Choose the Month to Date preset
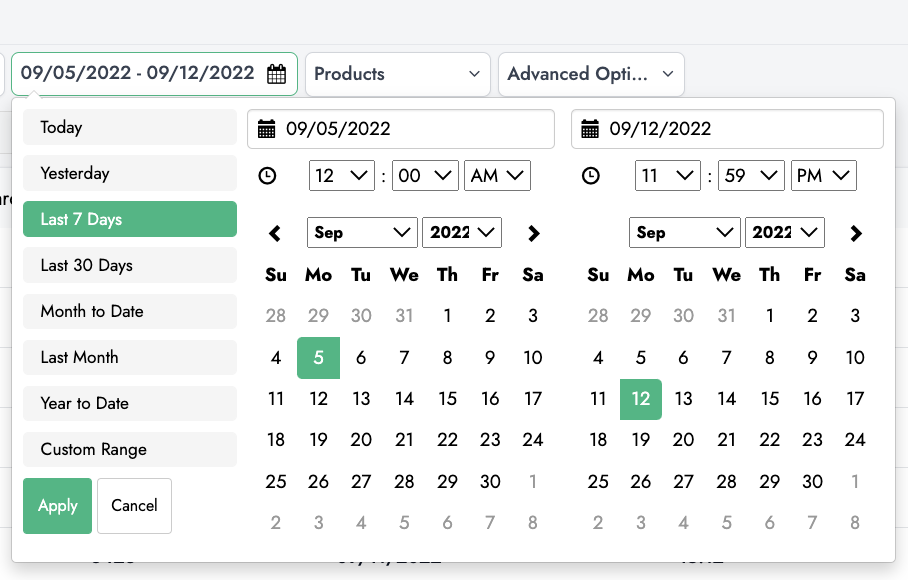The height and width of the screenshot is (580, 908). pos(130,312)
